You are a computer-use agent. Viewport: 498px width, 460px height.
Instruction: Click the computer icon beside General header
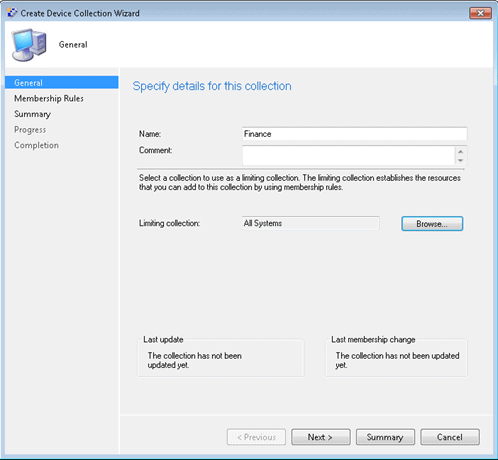point(29,45)
